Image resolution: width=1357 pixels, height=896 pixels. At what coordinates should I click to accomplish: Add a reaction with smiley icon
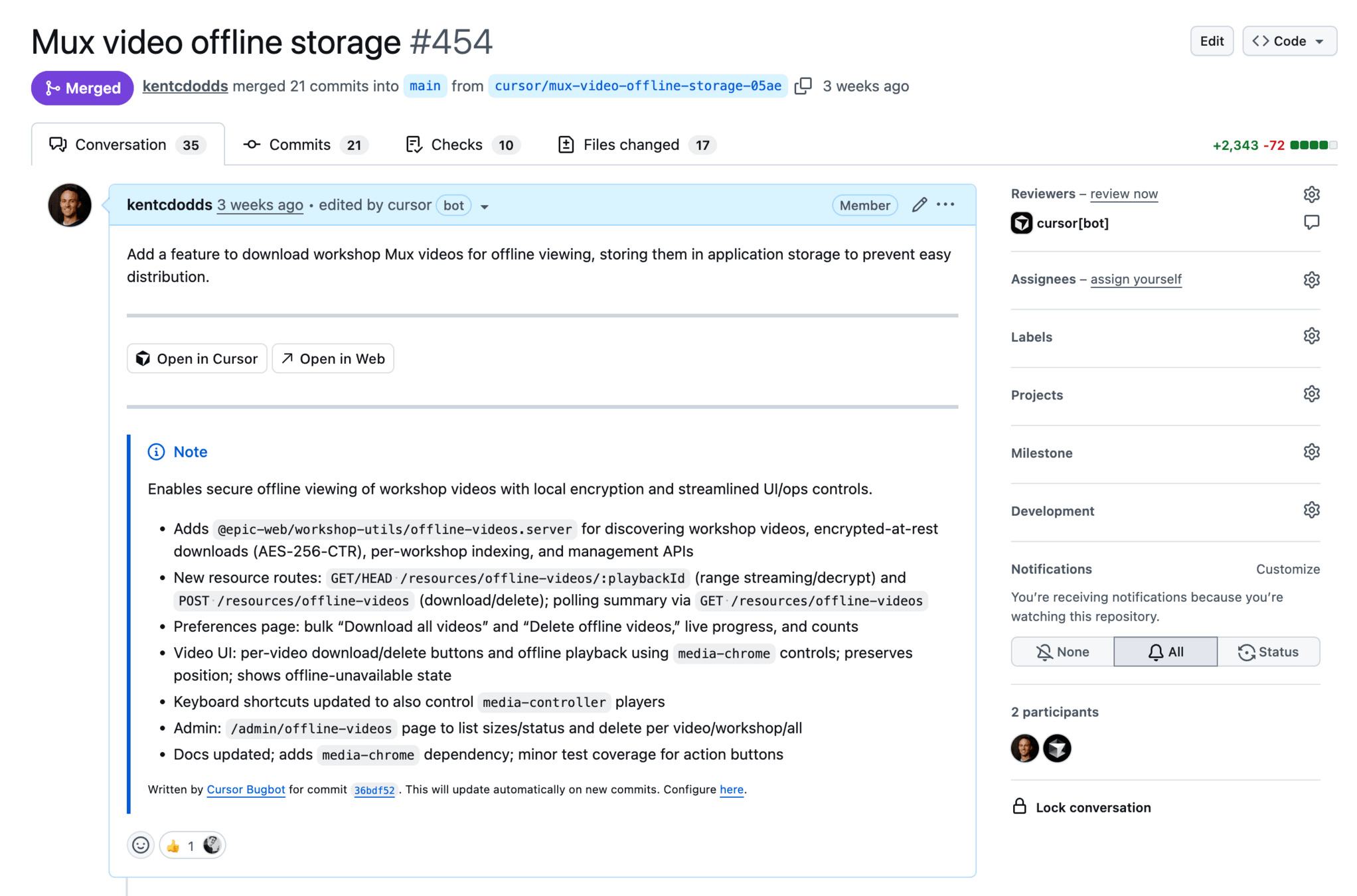(x=141, y=845)
